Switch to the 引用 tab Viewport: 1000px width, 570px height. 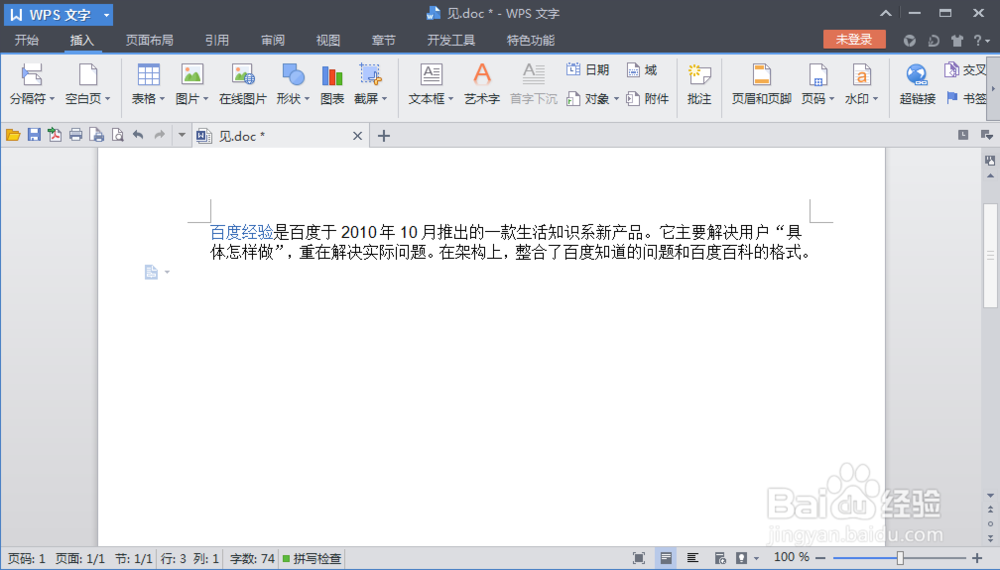(x=217, y=40)
